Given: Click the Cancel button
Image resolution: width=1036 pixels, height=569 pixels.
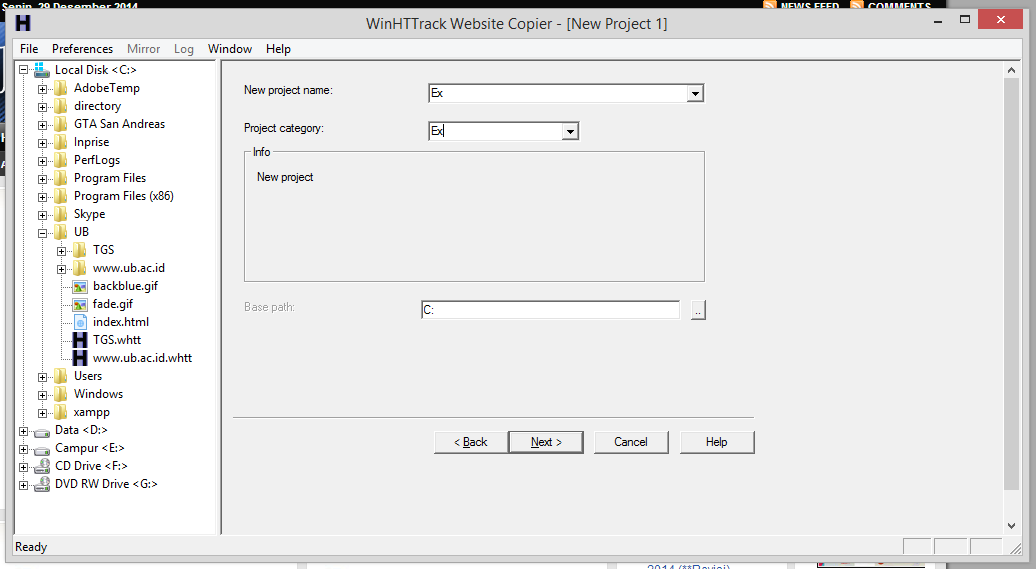Looking at the screenshot, I should (x=631, y=442).
